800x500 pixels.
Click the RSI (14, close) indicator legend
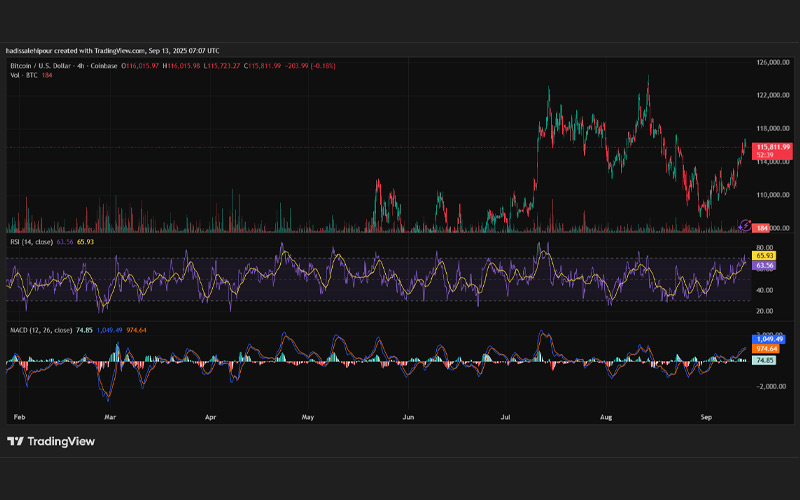[x=32, y=242]
